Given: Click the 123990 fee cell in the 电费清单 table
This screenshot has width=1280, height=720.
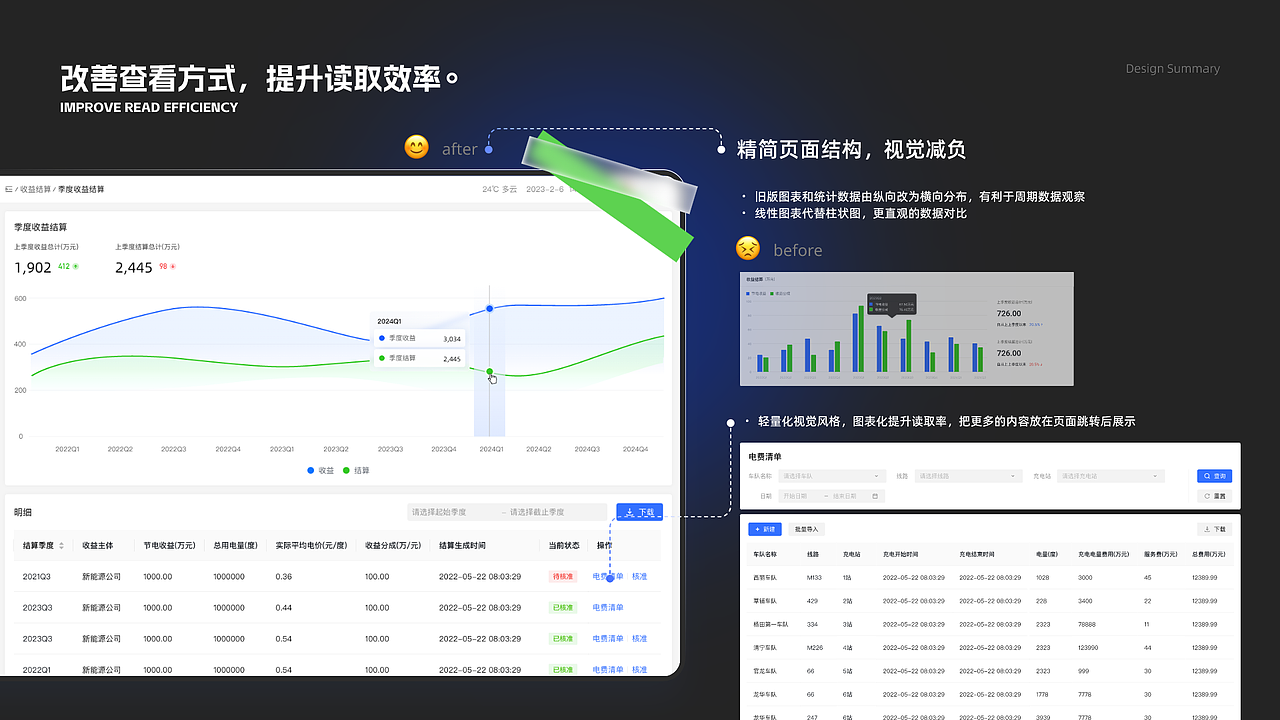Looking at the screenshot, I should coord(1089,648).
